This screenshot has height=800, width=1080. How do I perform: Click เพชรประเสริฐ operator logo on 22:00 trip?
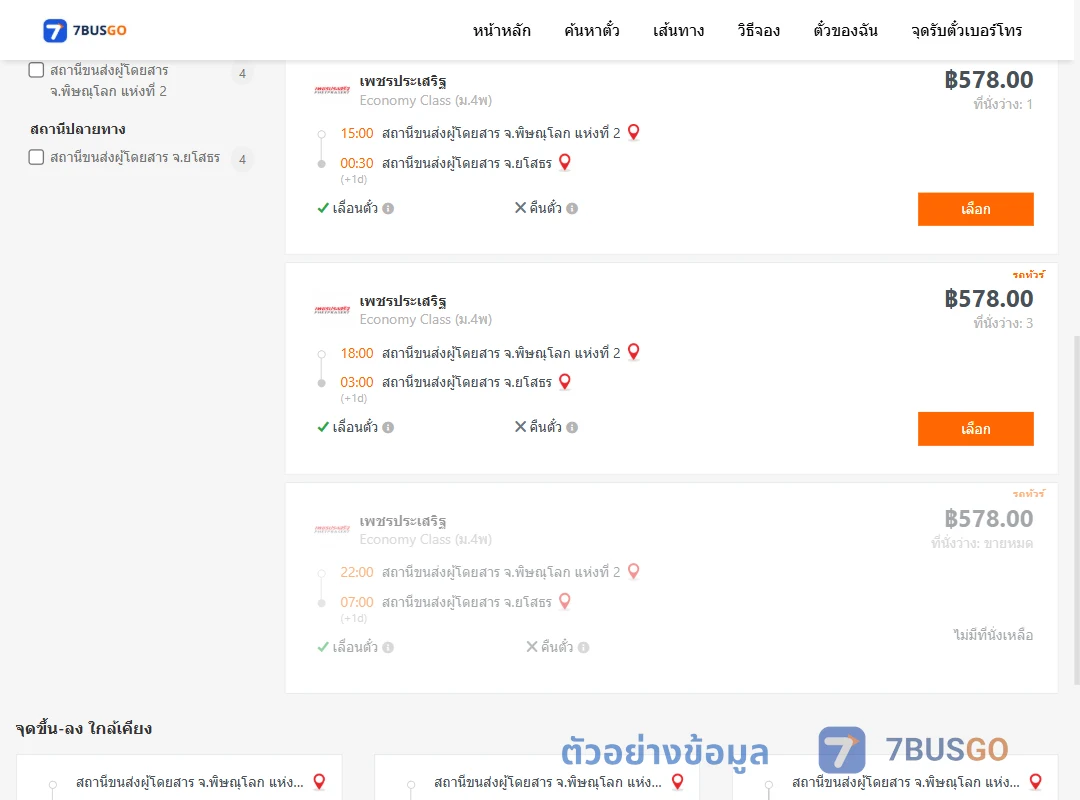(x=332, y=529)
